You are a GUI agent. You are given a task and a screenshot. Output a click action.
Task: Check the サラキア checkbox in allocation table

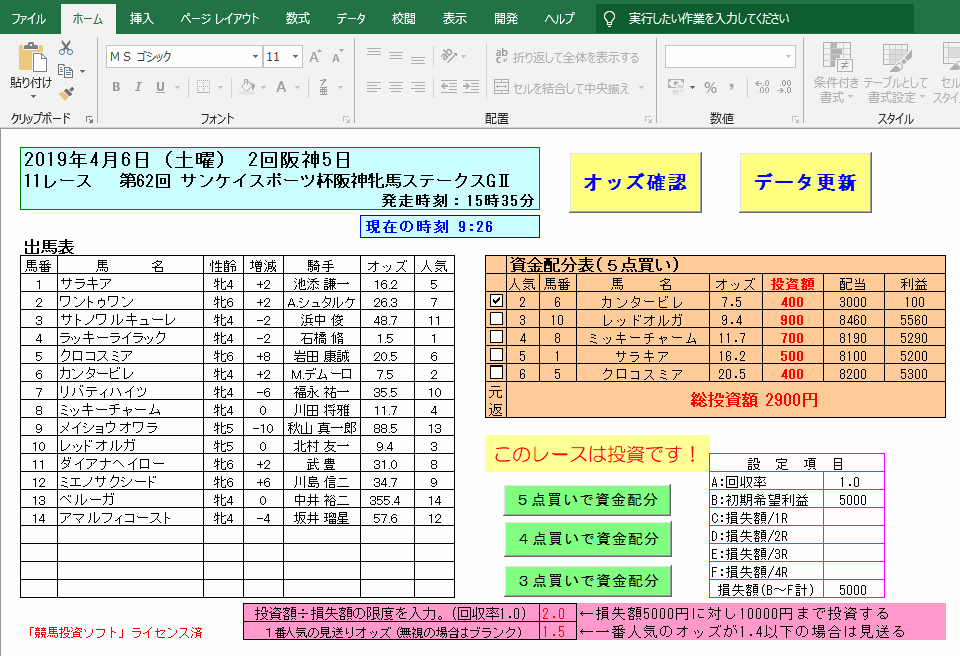(x=497, y=354)
